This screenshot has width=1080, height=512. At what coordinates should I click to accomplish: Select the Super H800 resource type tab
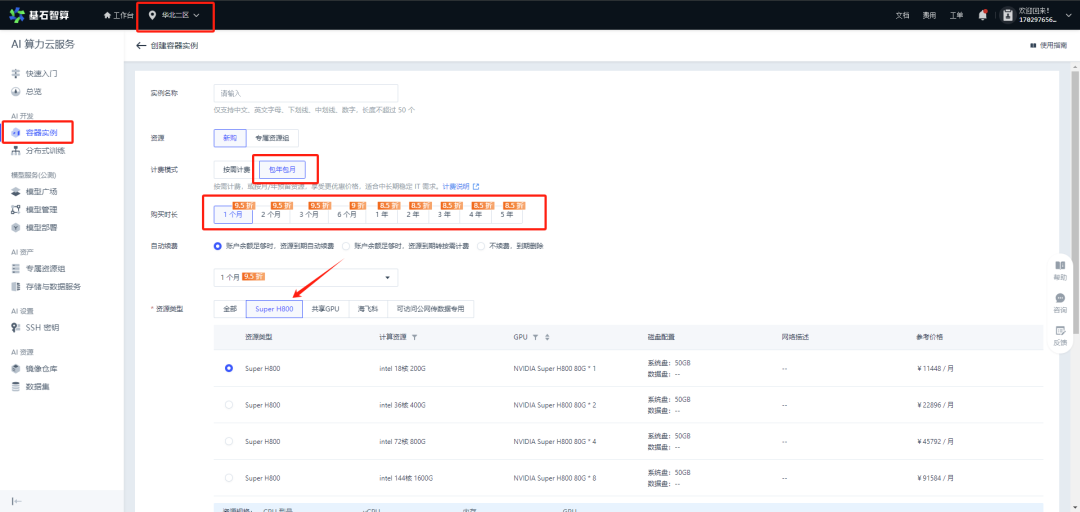[274, 309]
